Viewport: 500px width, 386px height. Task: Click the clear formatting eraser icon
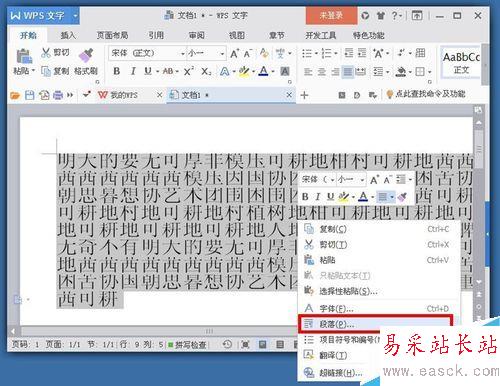click(x=264, y=53)
